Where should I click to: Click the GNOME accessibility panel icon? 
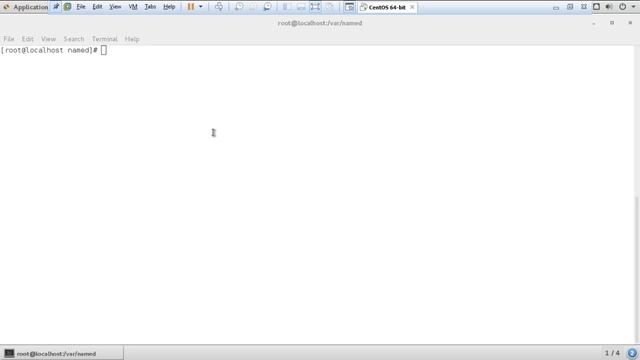point(596,7)
